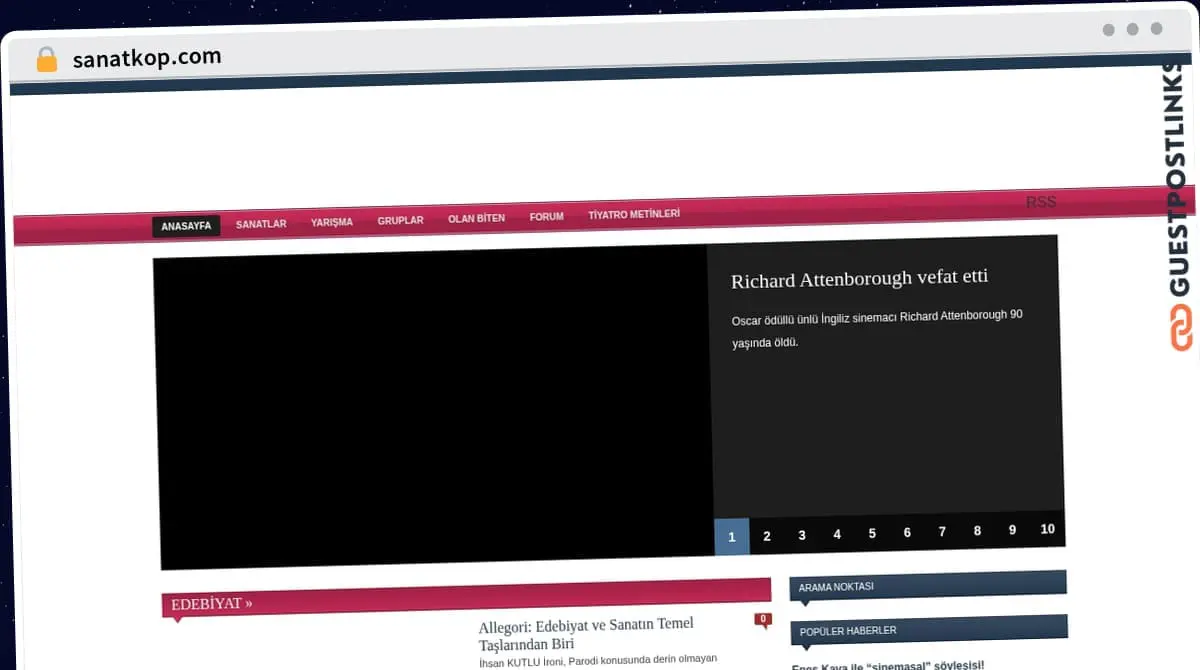Click the orange padlock icon
1200x670 pixels.
tap(47, 60)
